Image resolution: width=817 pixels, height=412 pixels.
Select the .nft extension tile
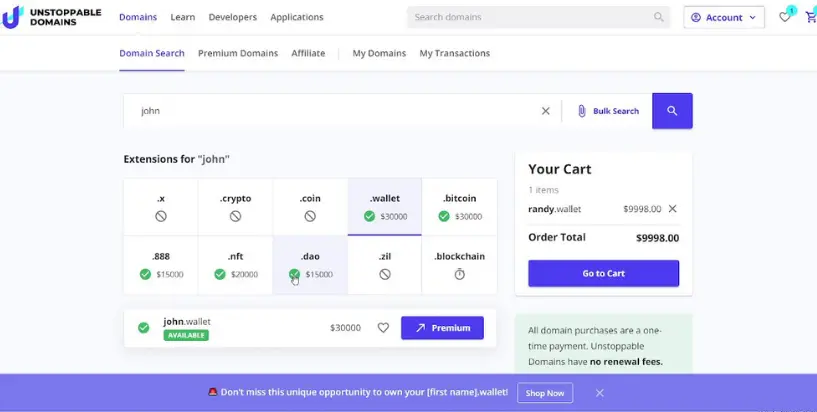[236, 265]
